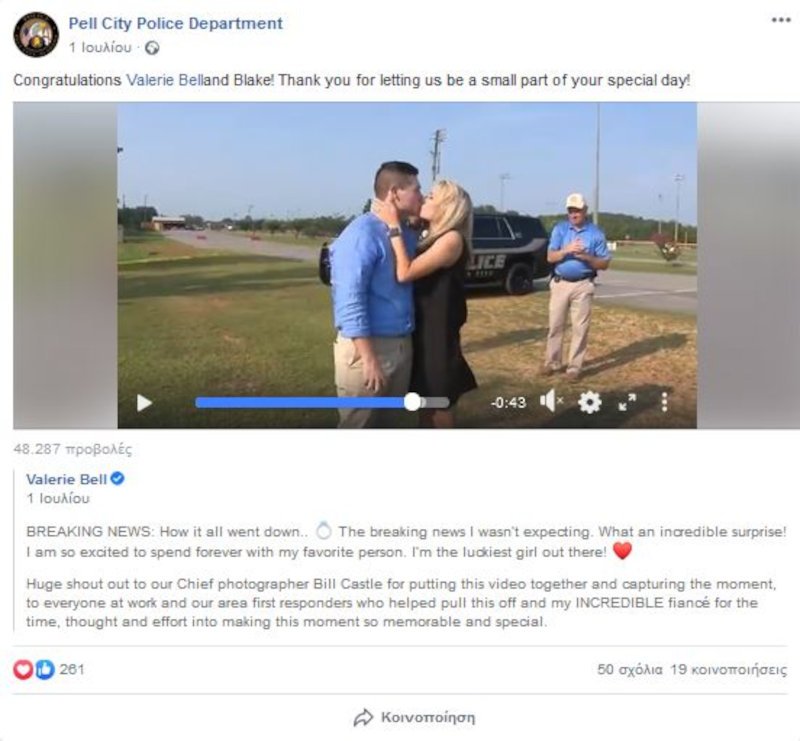
Task: View the 261 reactions list
Action: point(72,669)
